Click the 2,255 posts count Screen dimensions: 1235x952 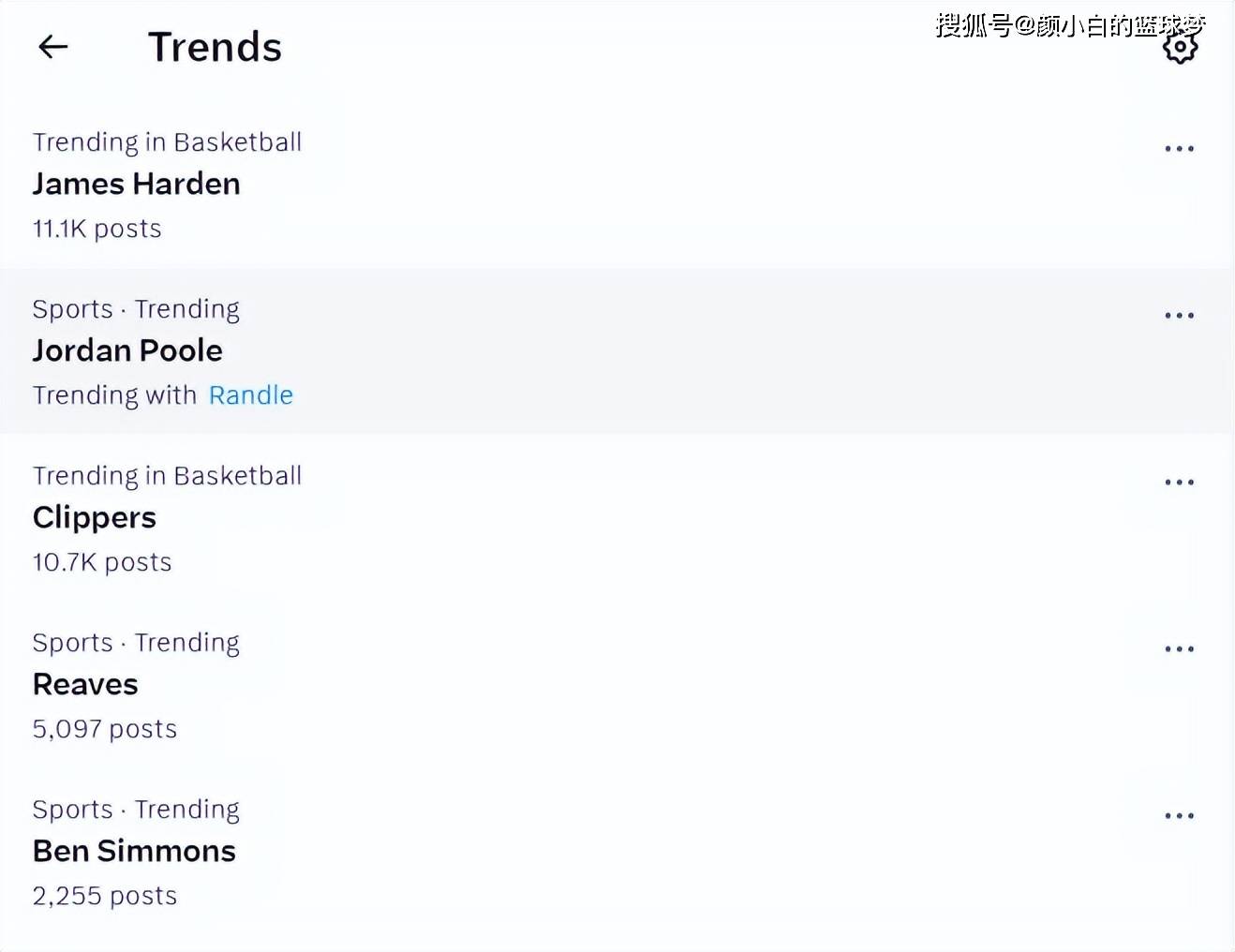[x=105, y=896]
